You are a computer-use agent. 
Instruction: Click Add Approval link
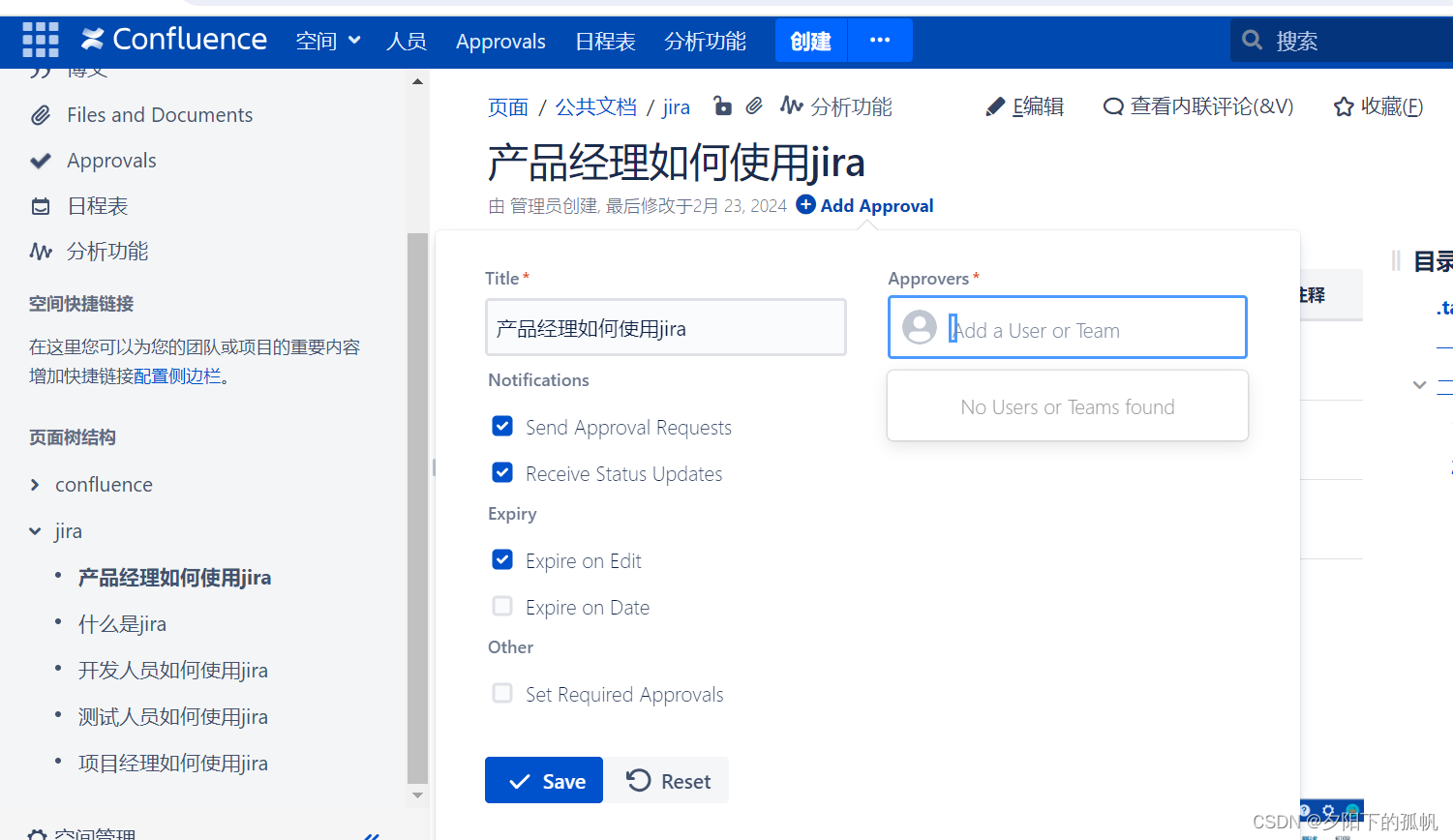coord(877,206)
